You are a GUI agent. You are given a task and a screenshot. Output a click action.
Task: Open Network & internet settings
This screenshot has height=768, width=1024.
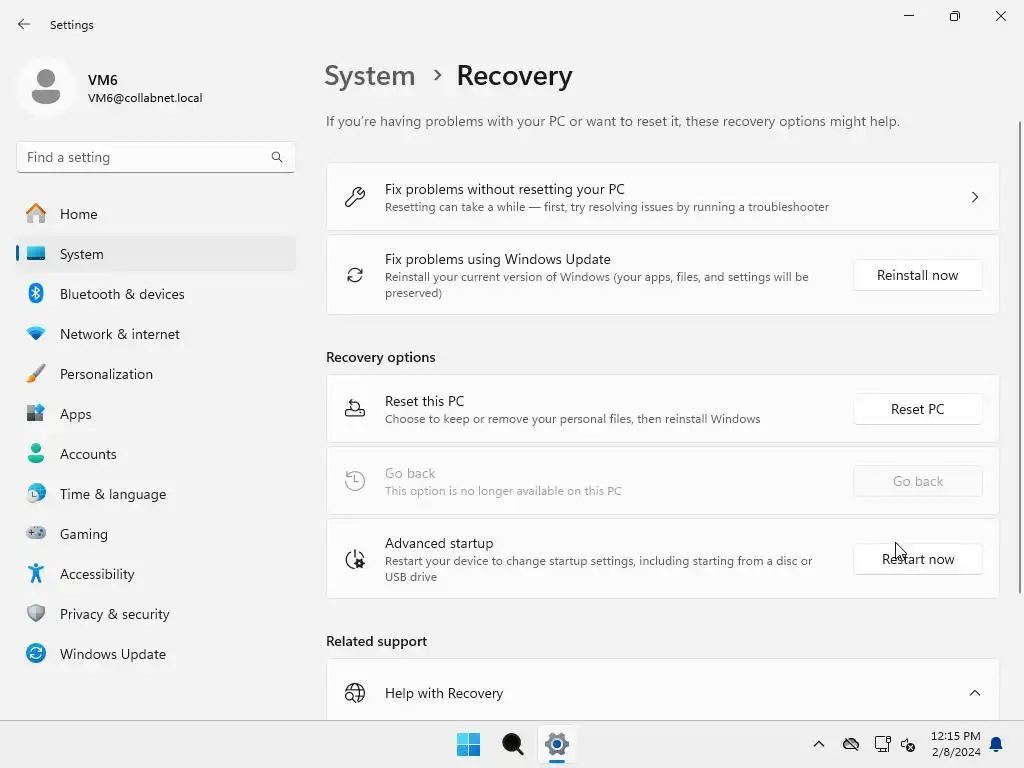tap(156, 334)
